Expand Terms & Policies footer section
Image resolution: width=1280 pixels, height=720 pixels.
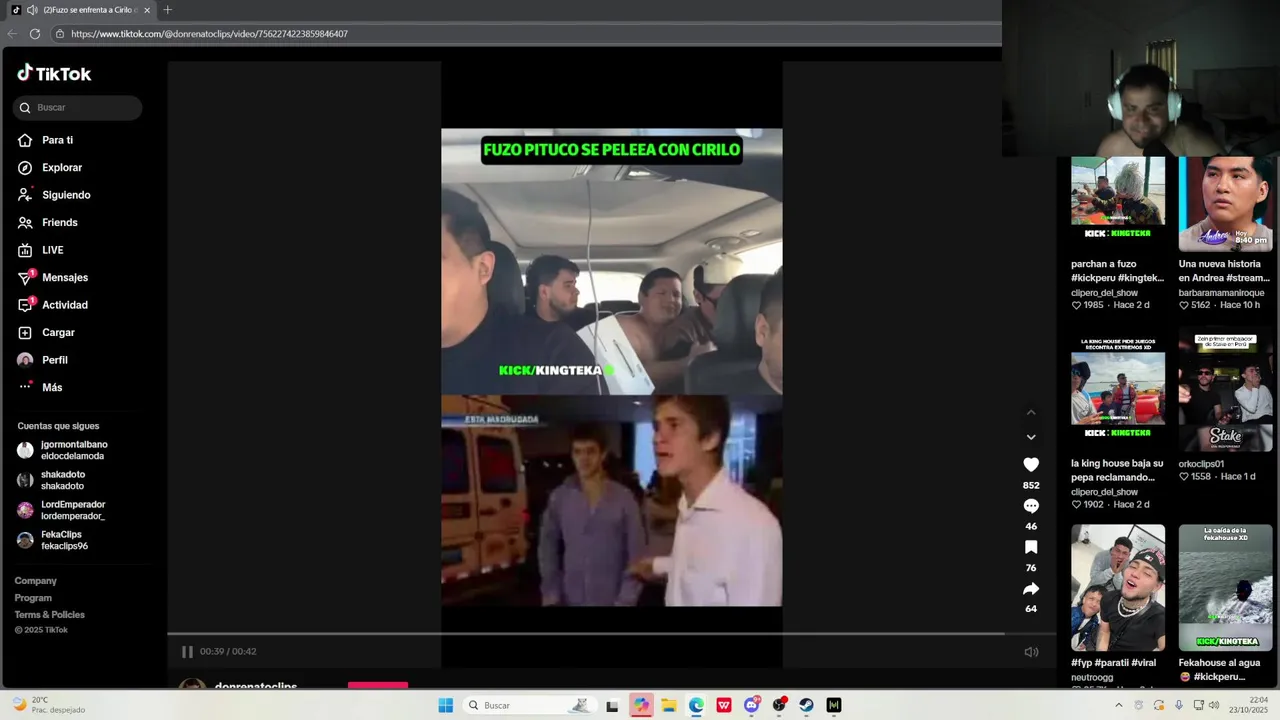50,615
